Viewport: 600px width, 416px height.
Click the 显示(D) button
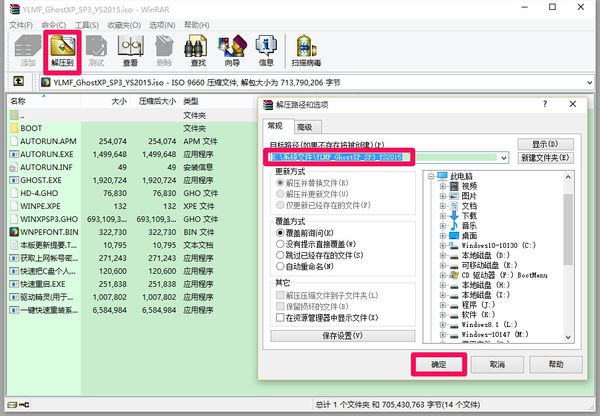[x=545, y=144]
